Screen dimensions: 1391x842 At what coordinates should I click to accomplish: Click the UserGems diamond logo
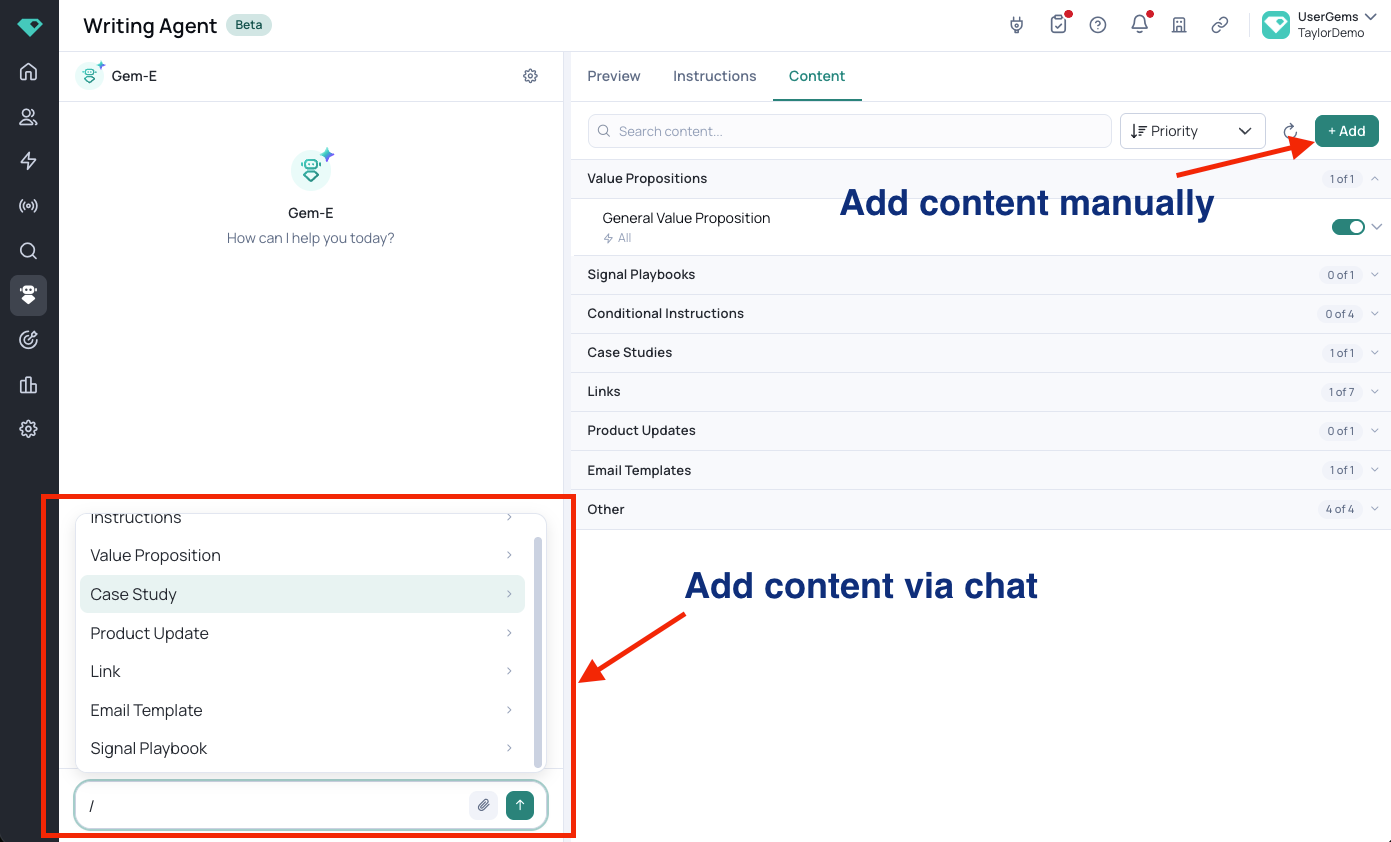[x=29, y=27]
